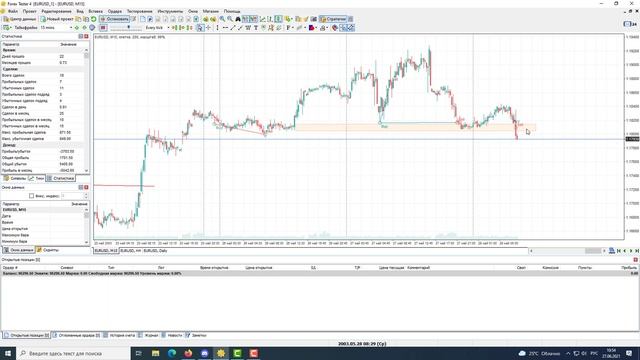Click the Стратегии button

[333, 19]
